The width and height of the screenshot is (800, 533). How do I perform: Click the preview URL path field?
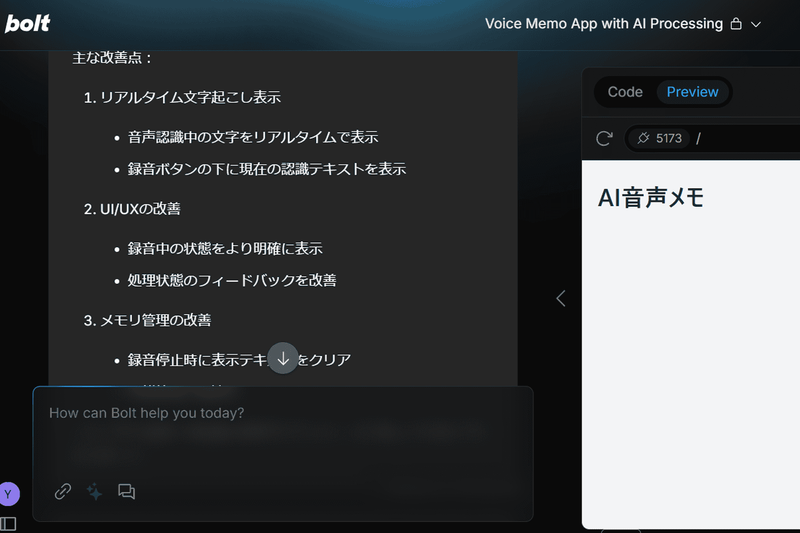747,138
